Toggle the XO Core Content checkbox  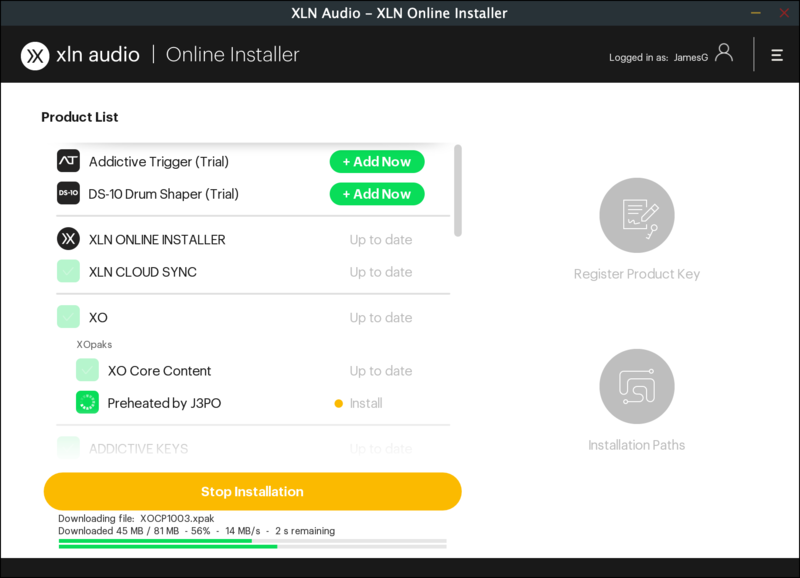click(x=87, y=370)
